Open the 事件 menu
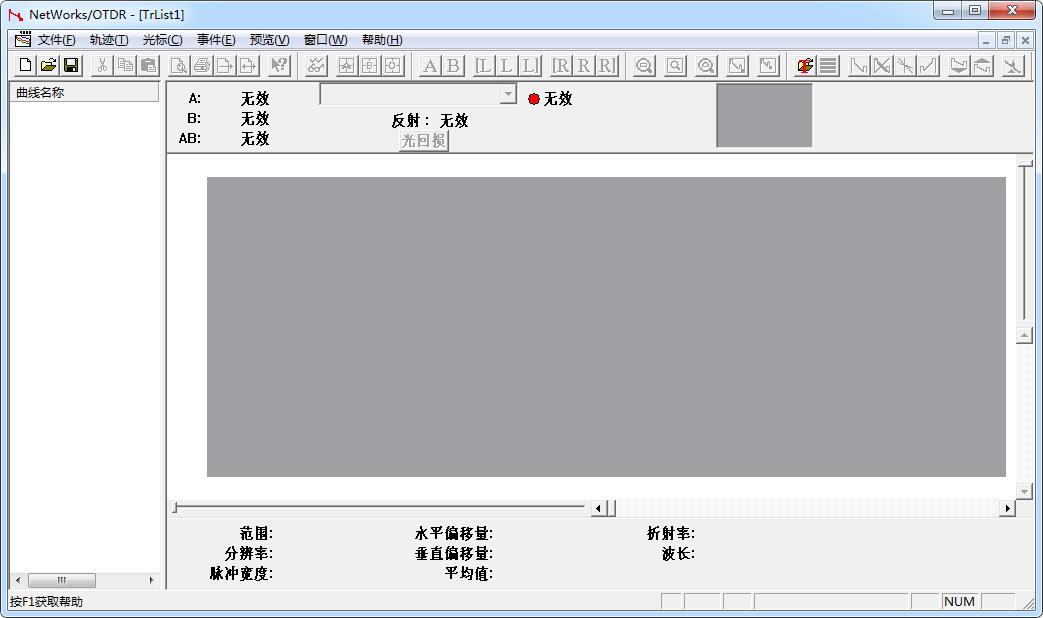 (x=216, y=40)
